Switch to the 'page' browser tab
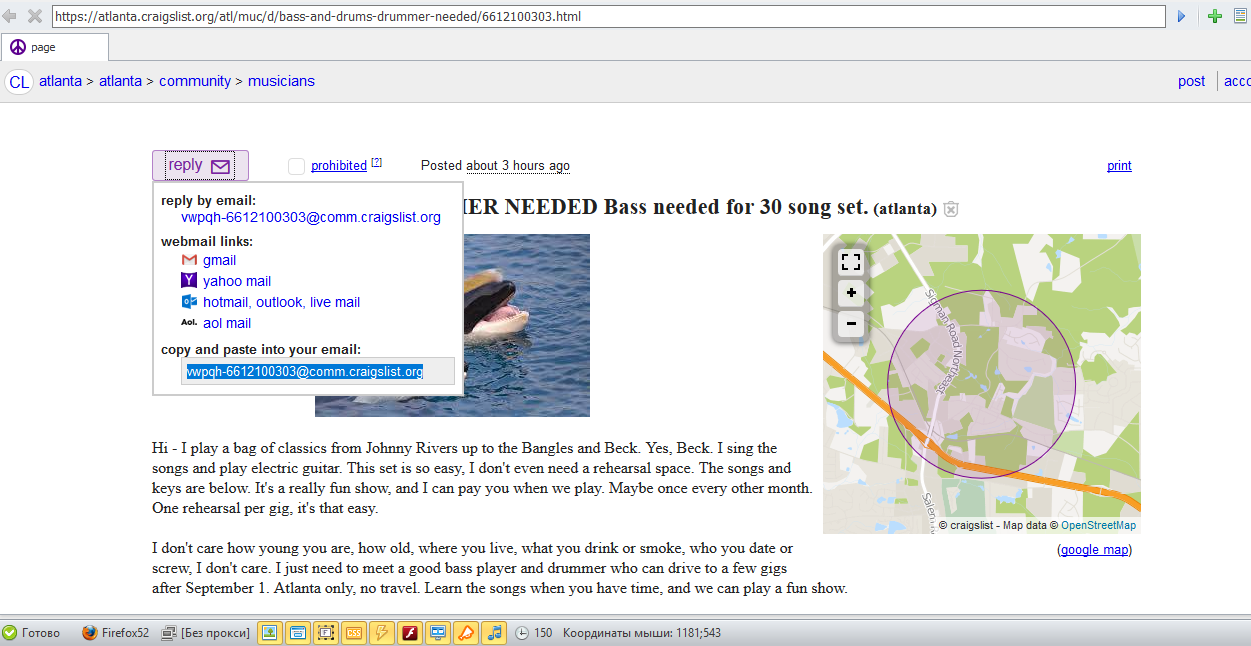 tap(54, 47)
